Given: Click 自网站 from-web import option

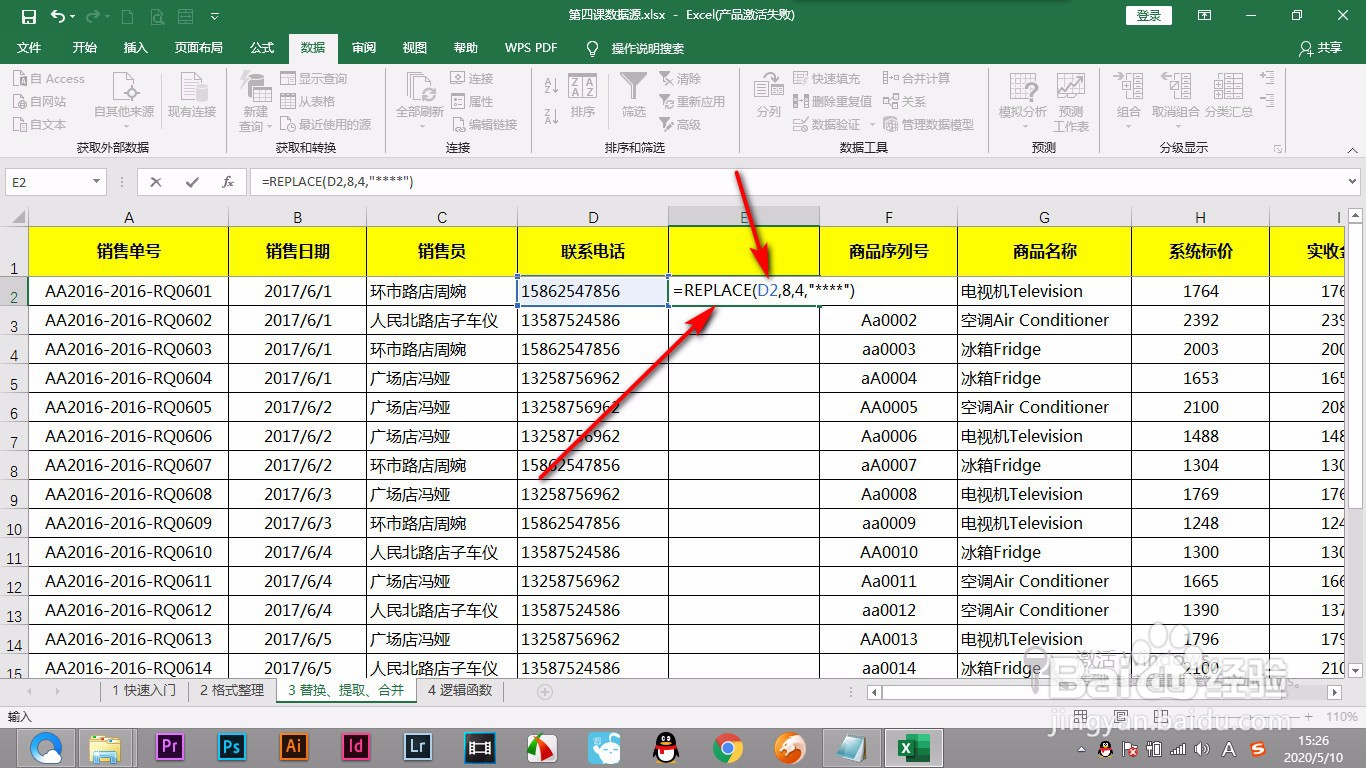Looking at the screenshot, I should pos(20,102).
